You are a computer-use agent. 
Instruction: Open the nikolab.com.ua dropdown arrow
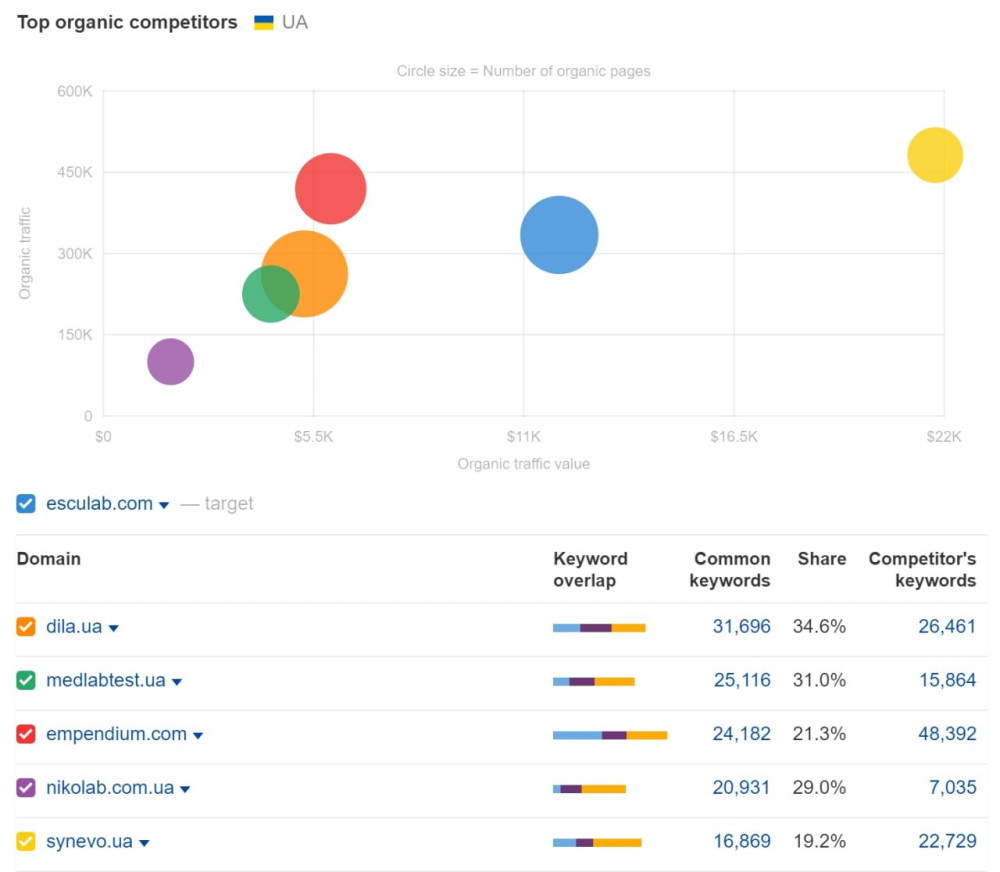(x=185, y=789)
